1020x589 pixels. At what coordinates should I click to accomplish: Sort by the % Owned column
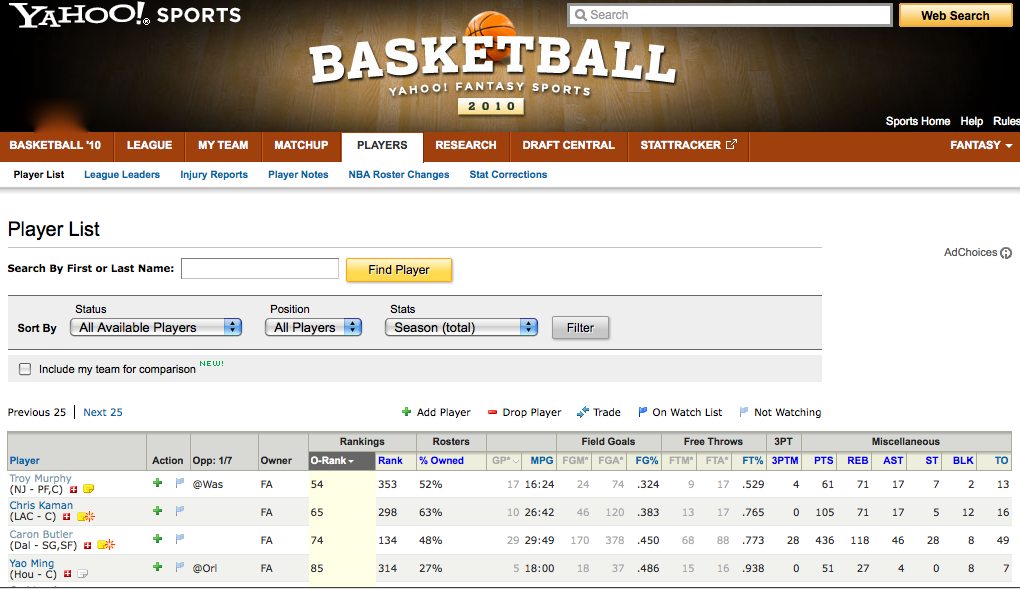pyautogui.click(x=441, y=460)
